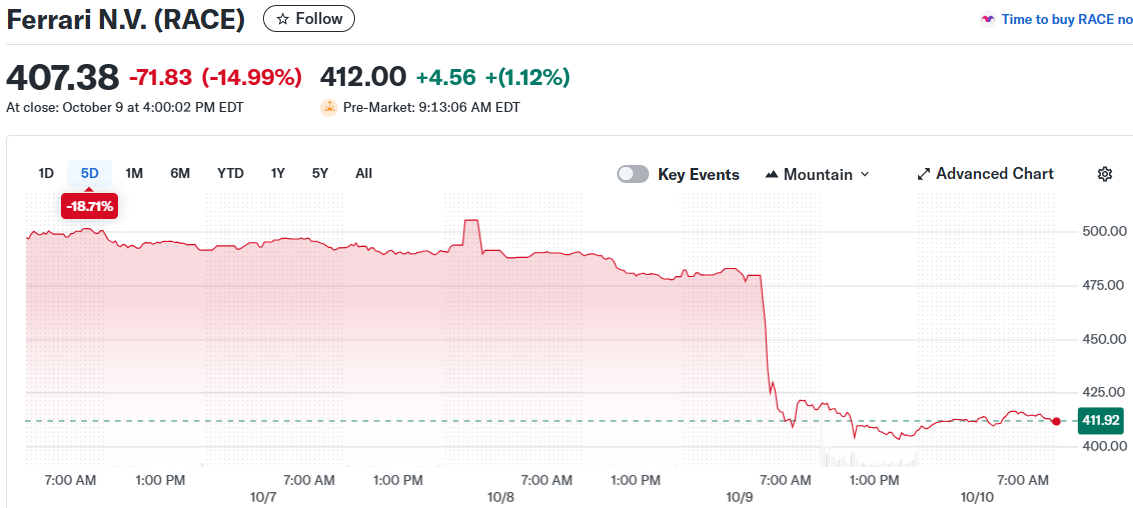This screenshot has width=1133, height=508.
Task: Open Advanced Chart view
Action: pyautogui.click(x=994, y=174)
